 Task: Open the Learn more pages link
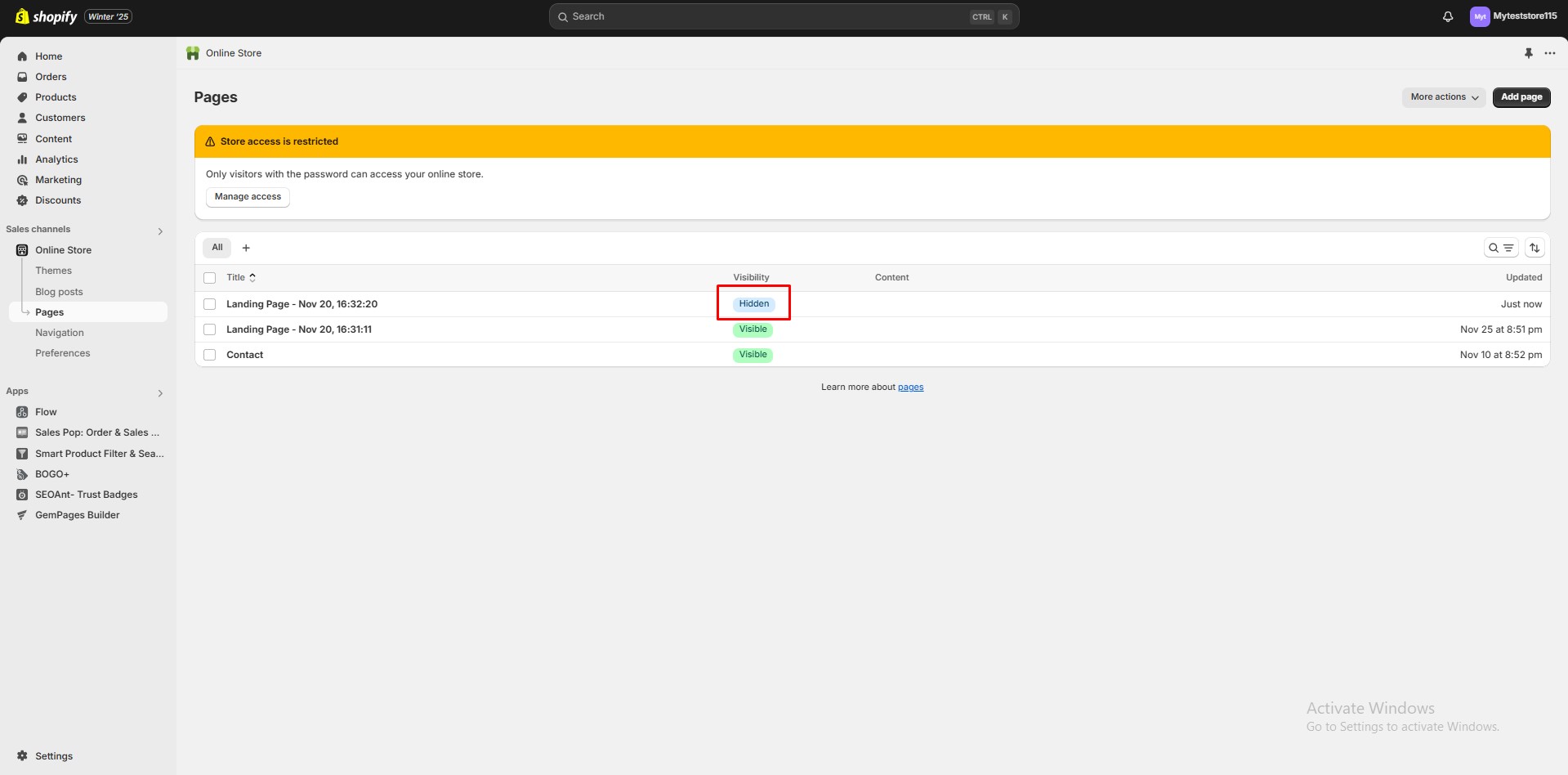[x=910, y=387]
